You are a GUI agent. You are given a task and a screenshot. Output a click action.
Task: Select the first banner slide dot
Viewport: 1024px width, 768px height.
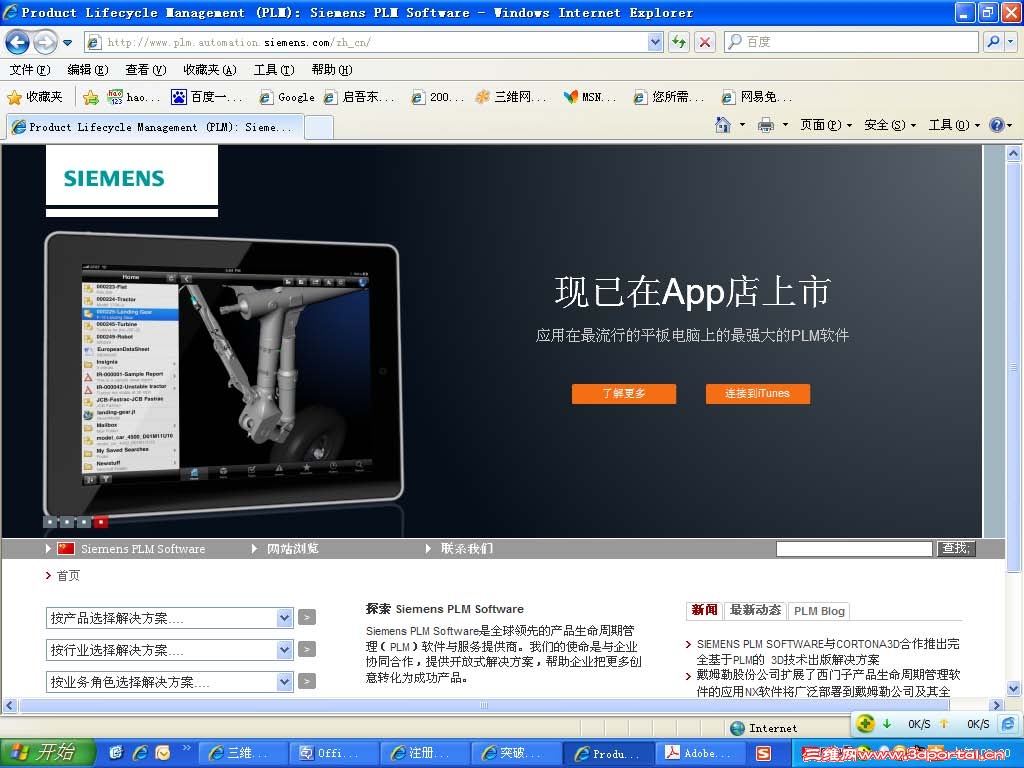tap(50, 522)
